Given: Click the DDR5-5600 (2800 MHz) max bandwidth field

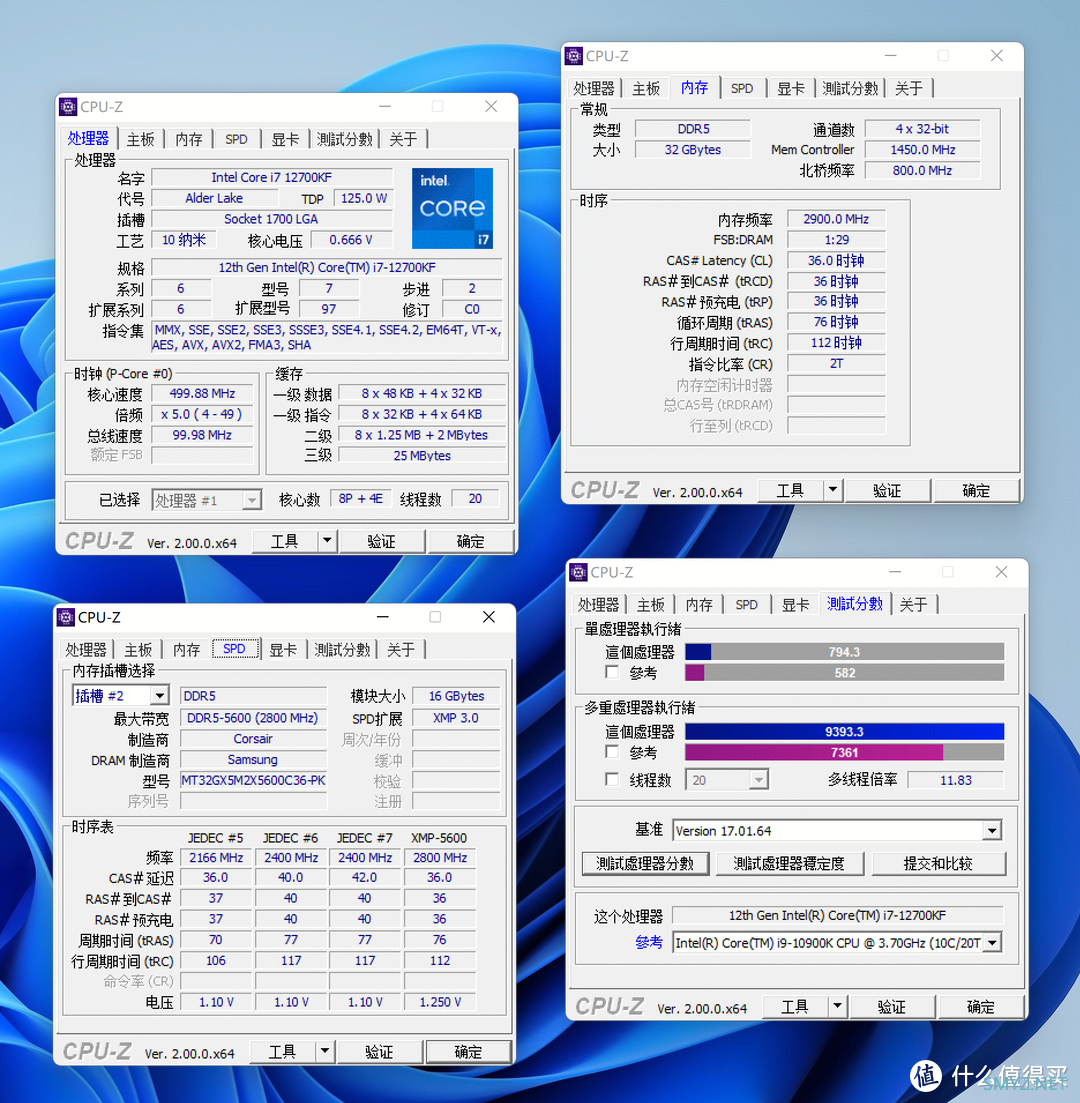Looking at the screenshot, I should click(x=253, y=718).
